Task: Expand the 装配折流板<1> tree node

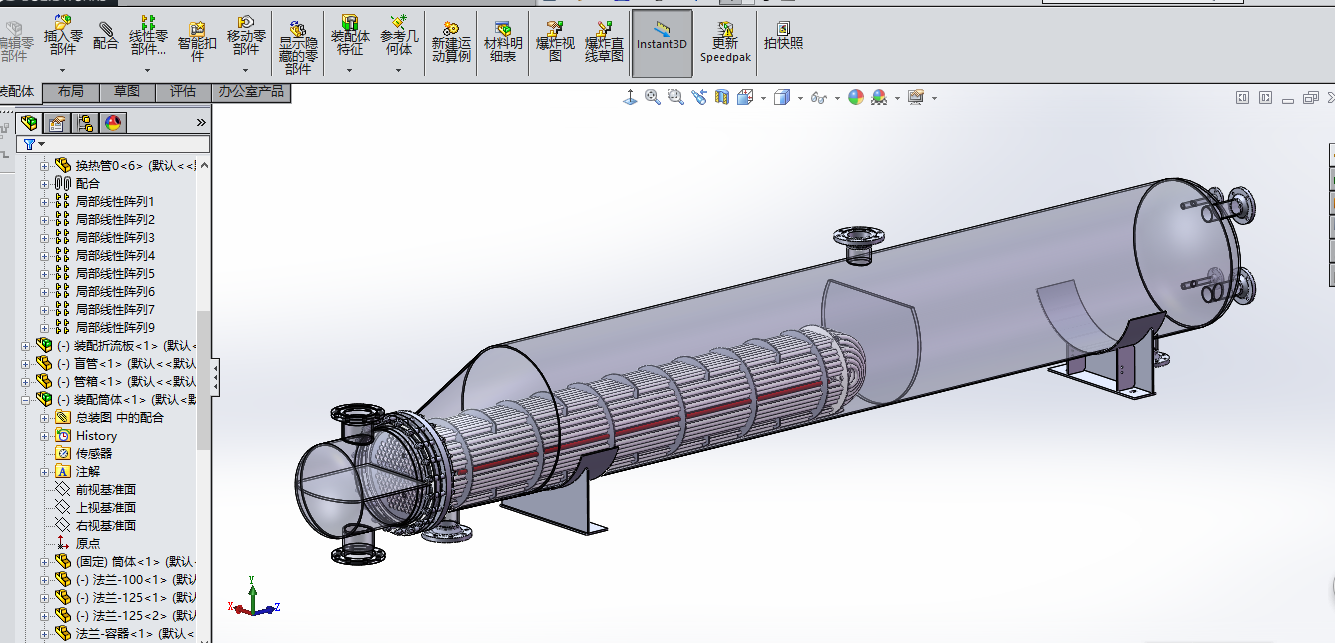Action: (x=26, y=346)
